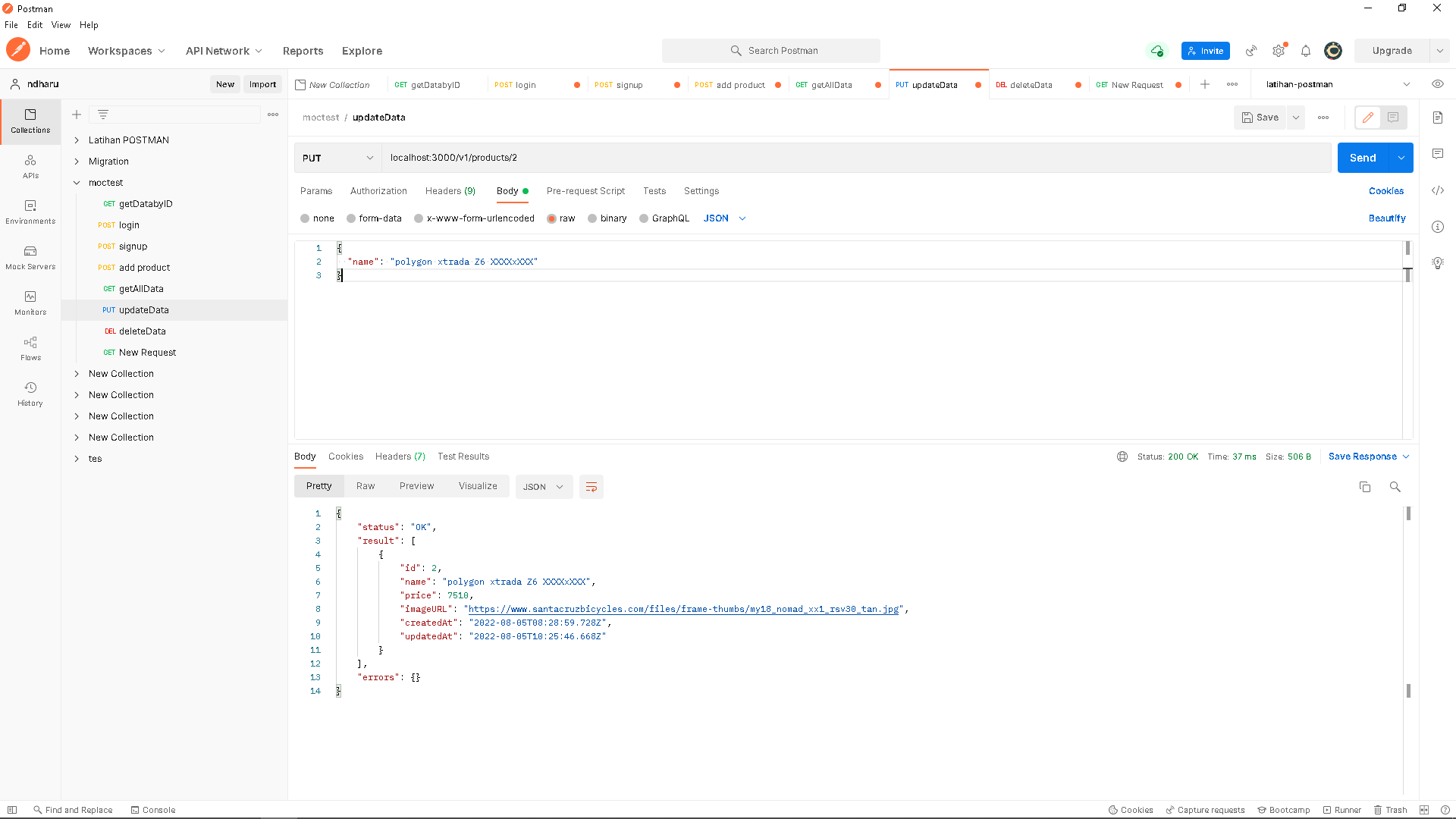Select the form-data body type
This screenshot has height=819, width=1456.
point(374,218)
